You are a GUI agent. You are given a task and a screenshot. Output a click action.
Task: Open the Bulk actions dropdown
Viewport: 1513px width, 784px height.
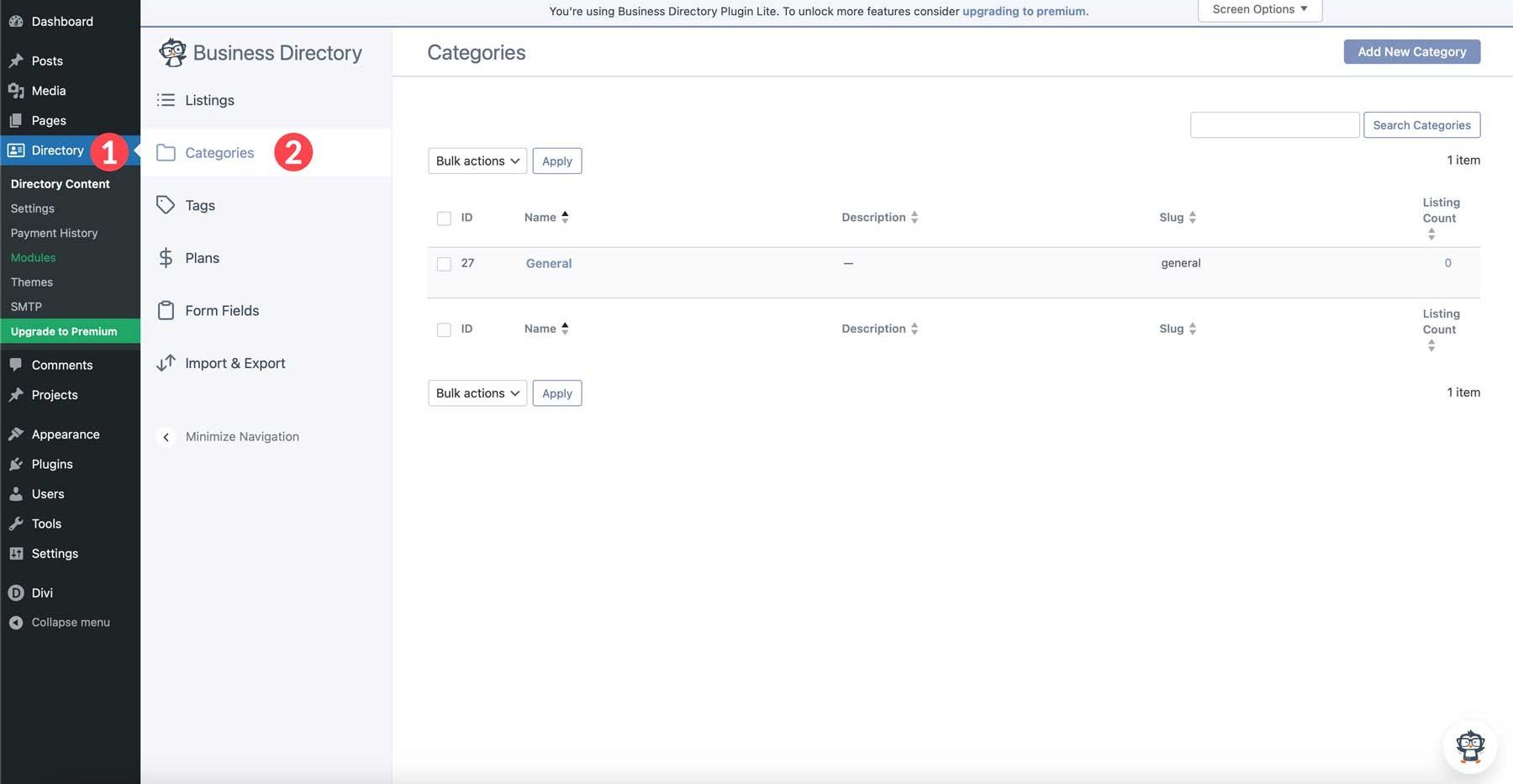(476, 160)
